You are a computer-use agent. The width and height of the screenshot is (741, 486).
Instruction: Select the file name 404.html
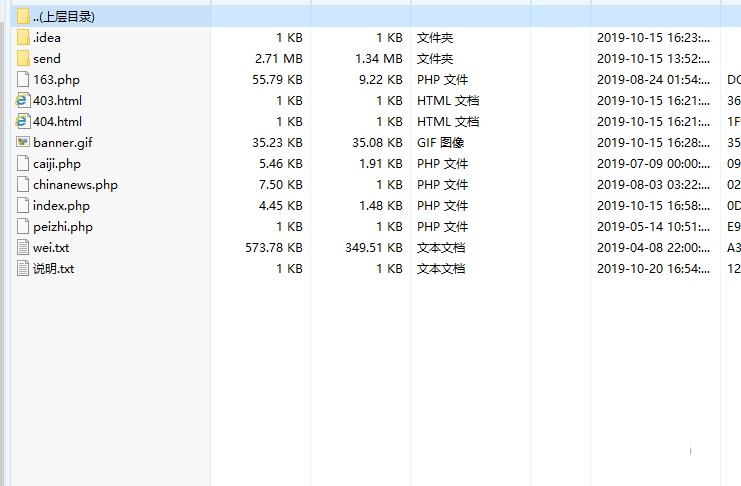[x=57, y=122]
